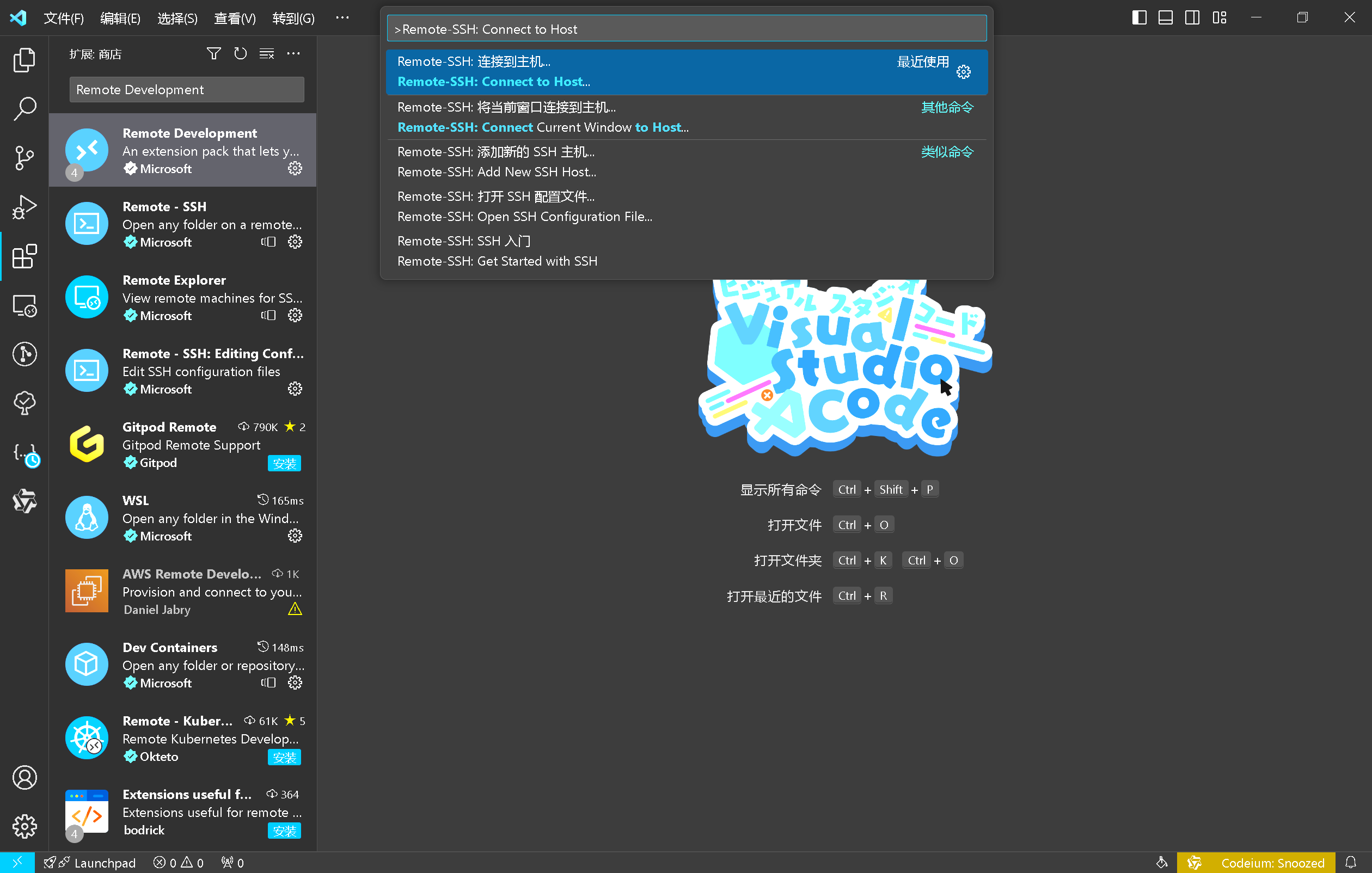
Task: Configure keybinding gear for Connect to Host command
Action: coord(964,72)
